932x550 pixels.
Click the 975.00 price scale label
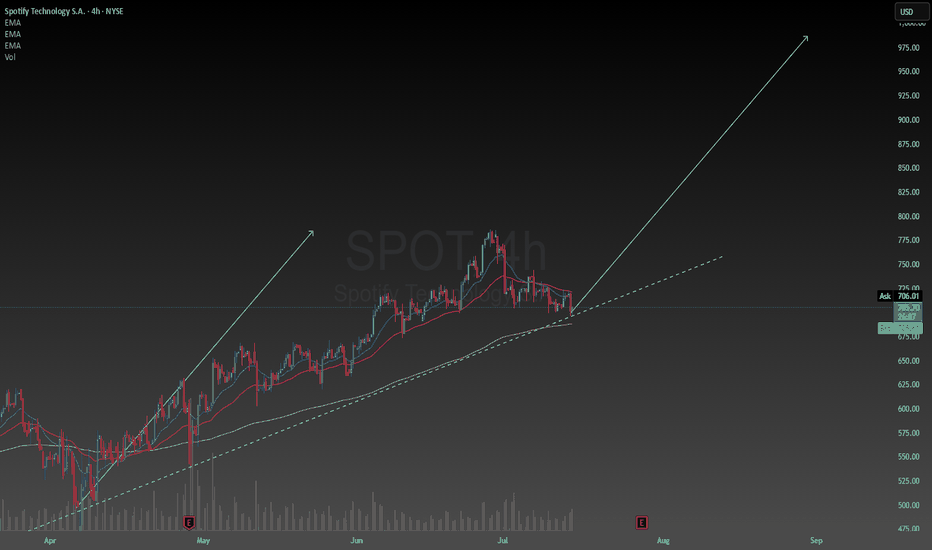908,48
